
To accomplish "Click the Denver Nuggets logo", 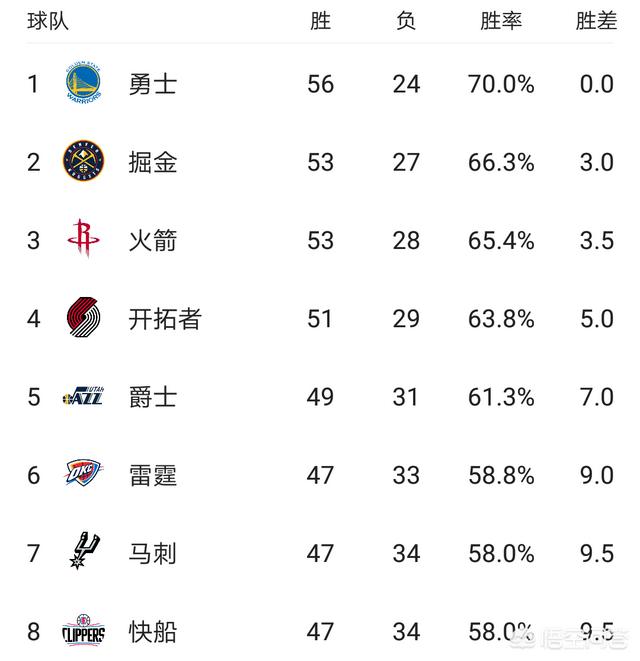I will [x=84, y=161].
